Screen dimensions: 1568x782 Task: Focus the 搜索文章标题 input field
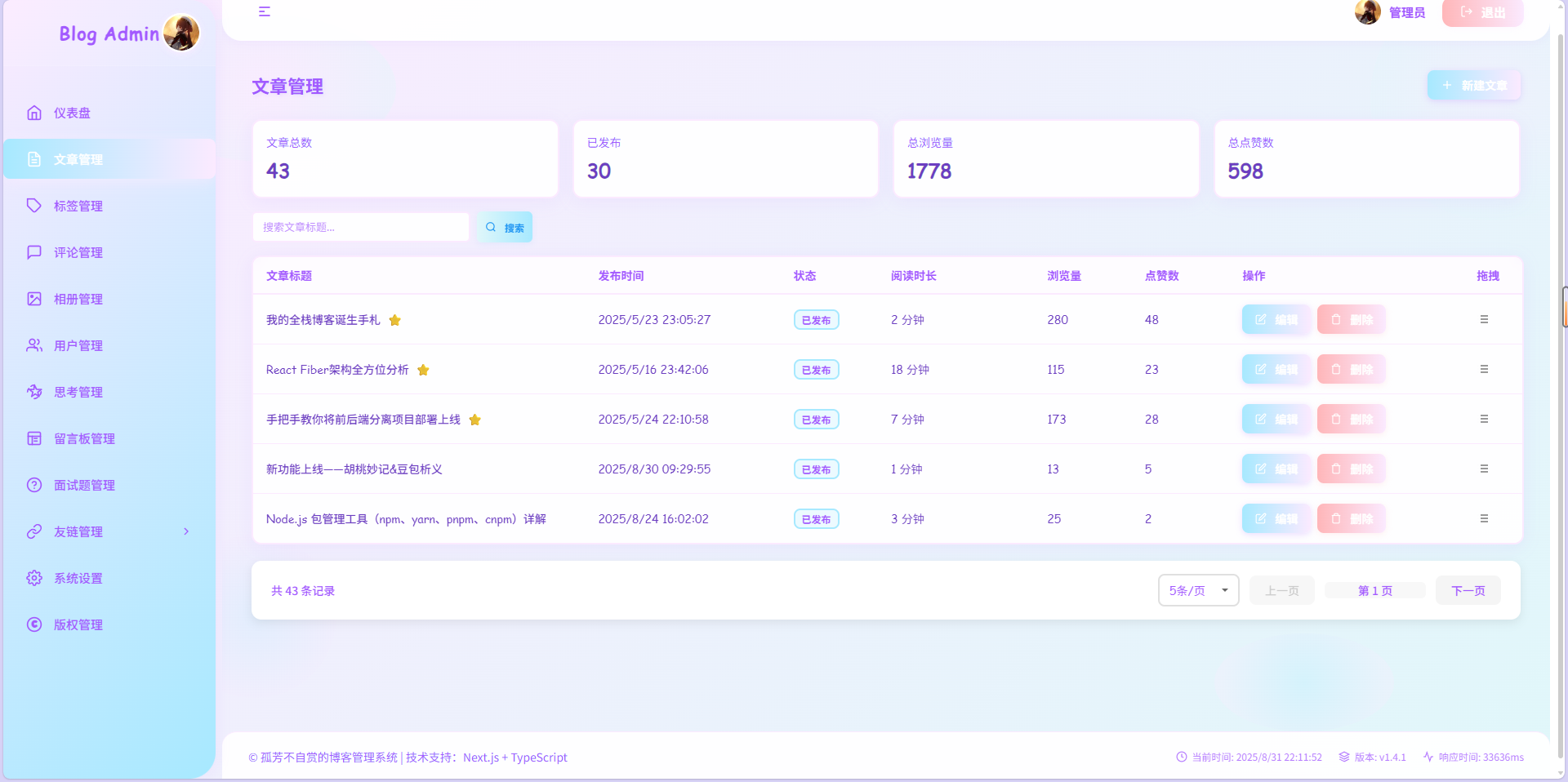pos(360,227)
